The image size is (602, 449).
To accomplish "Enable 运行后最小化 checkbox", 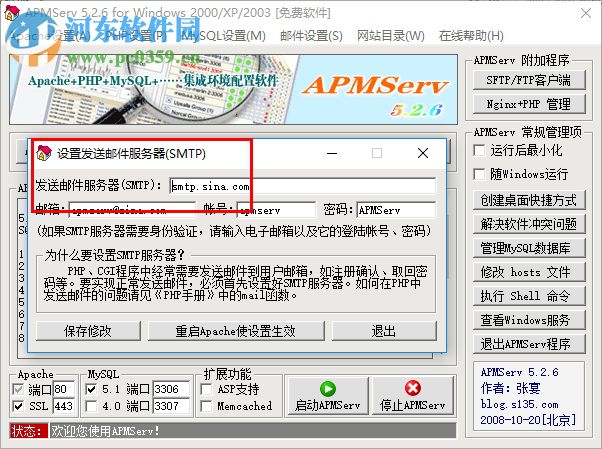I will 479,150.
